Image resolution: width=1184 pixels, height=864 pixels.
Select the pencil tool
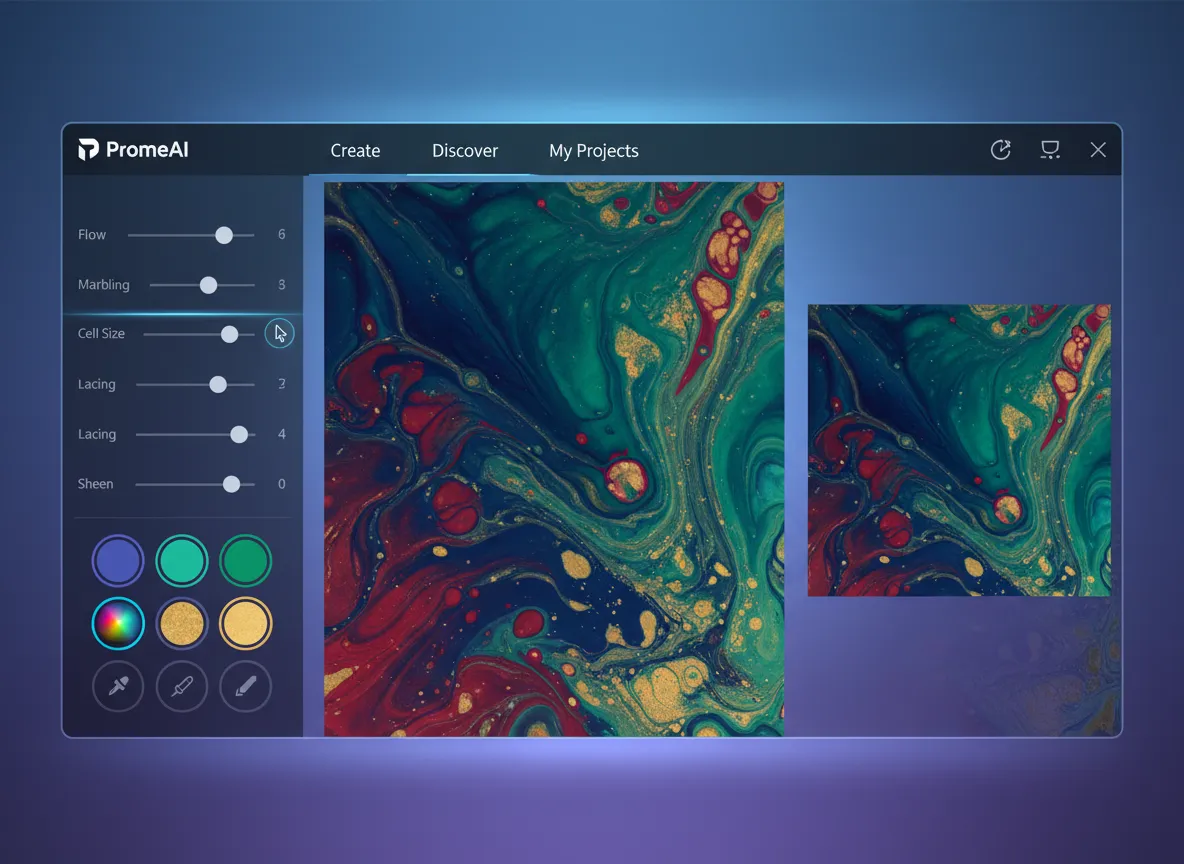click(x=246, y=687)
